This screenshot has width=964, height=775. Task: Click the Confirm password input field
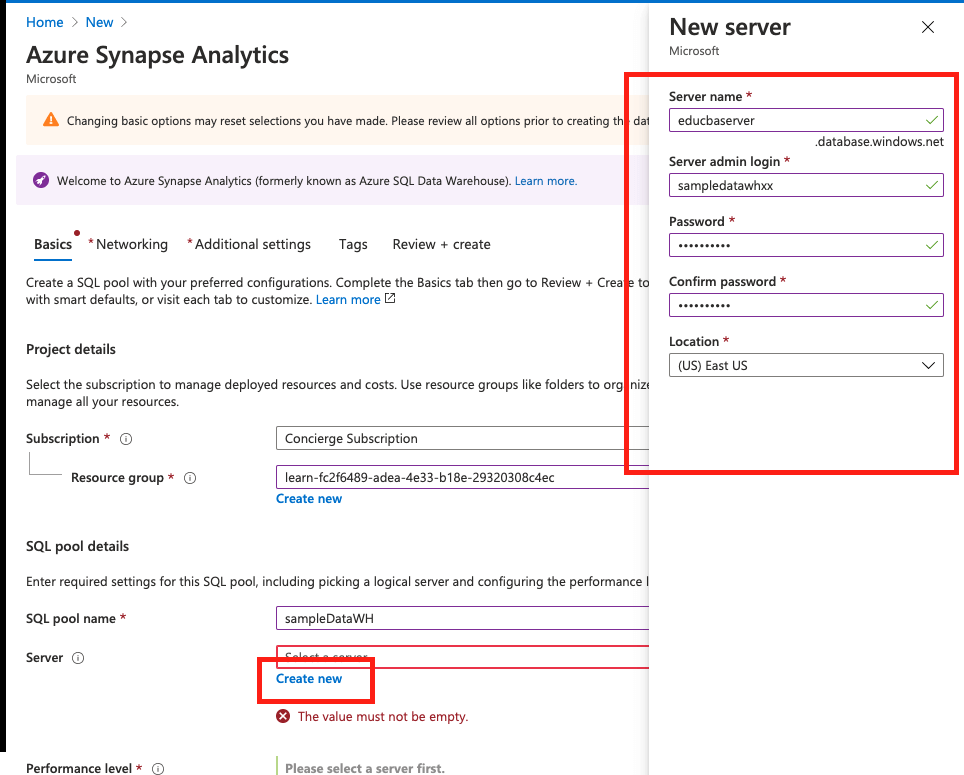(806, 305)
